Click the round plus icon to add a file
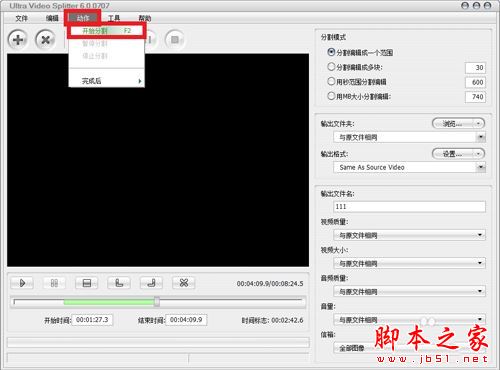The height and width of the screenshot is (370, 500). [18, 40]
